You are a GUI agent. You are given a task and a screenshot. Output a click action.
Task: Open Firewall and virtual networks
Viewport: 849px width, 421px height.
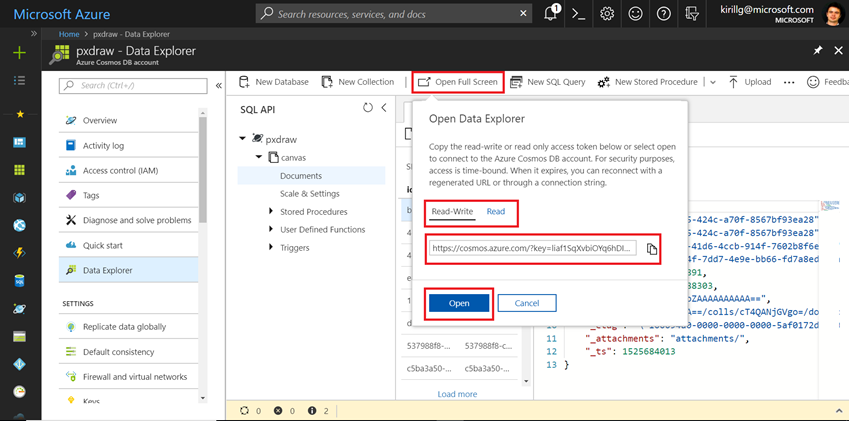[x=128, y=377]
